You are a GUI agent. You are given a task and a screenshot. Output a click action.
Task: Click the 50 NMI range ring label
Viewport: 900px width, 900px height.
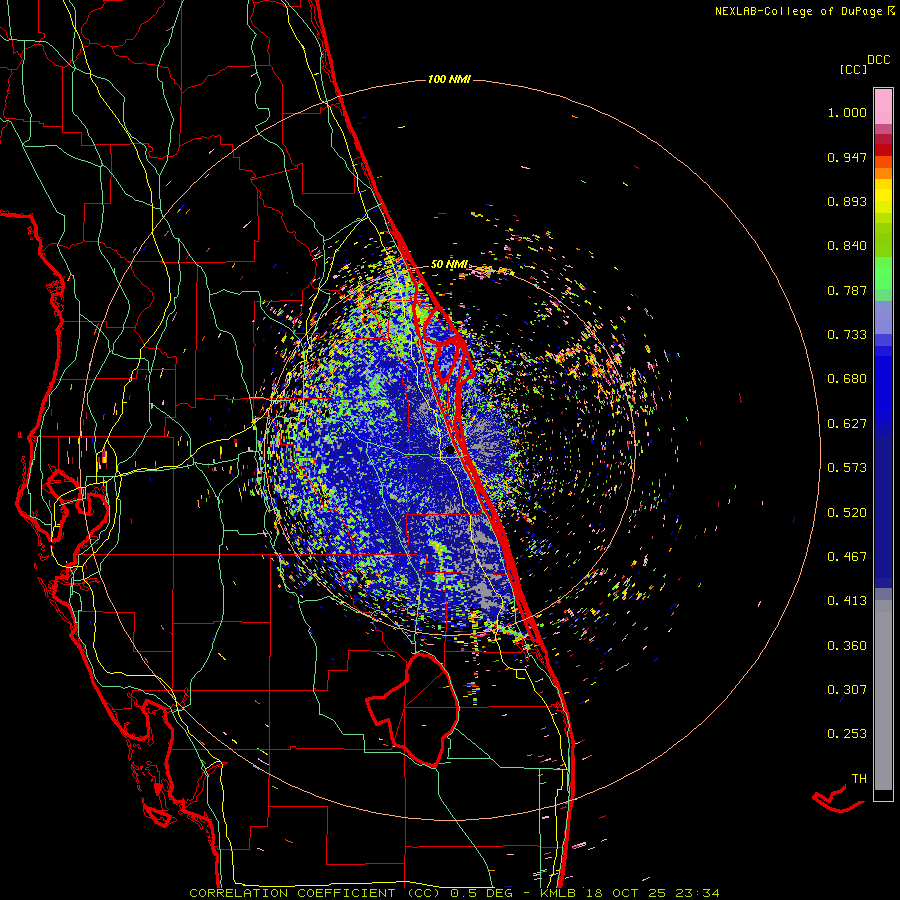tap(449, 264)
